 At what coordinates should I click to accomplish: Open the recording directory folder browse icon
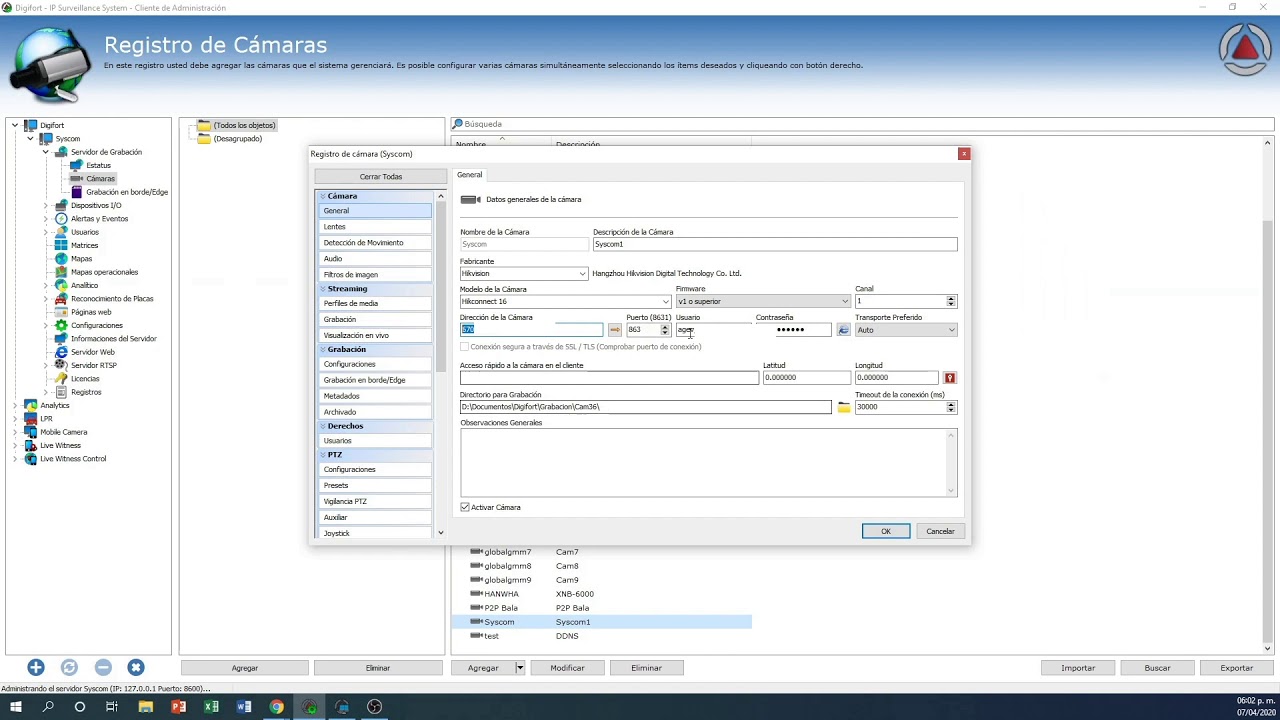click(844, 407)
